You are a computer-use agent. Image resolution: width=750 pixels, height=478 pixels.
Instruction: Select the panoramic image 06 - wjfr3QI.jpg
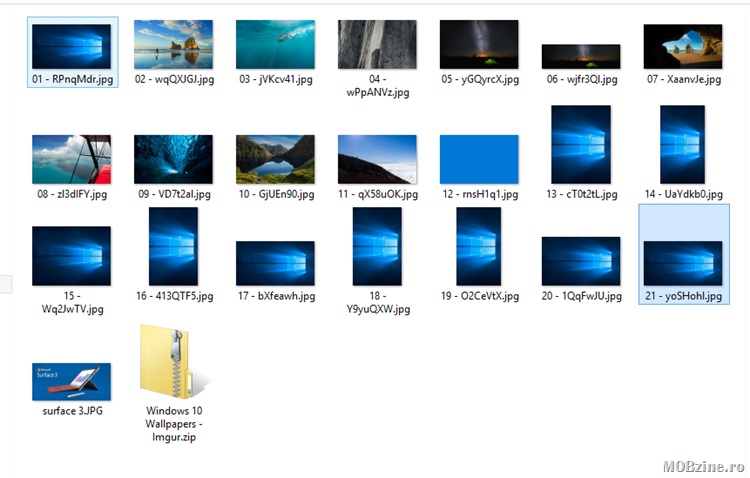point(581,56)
